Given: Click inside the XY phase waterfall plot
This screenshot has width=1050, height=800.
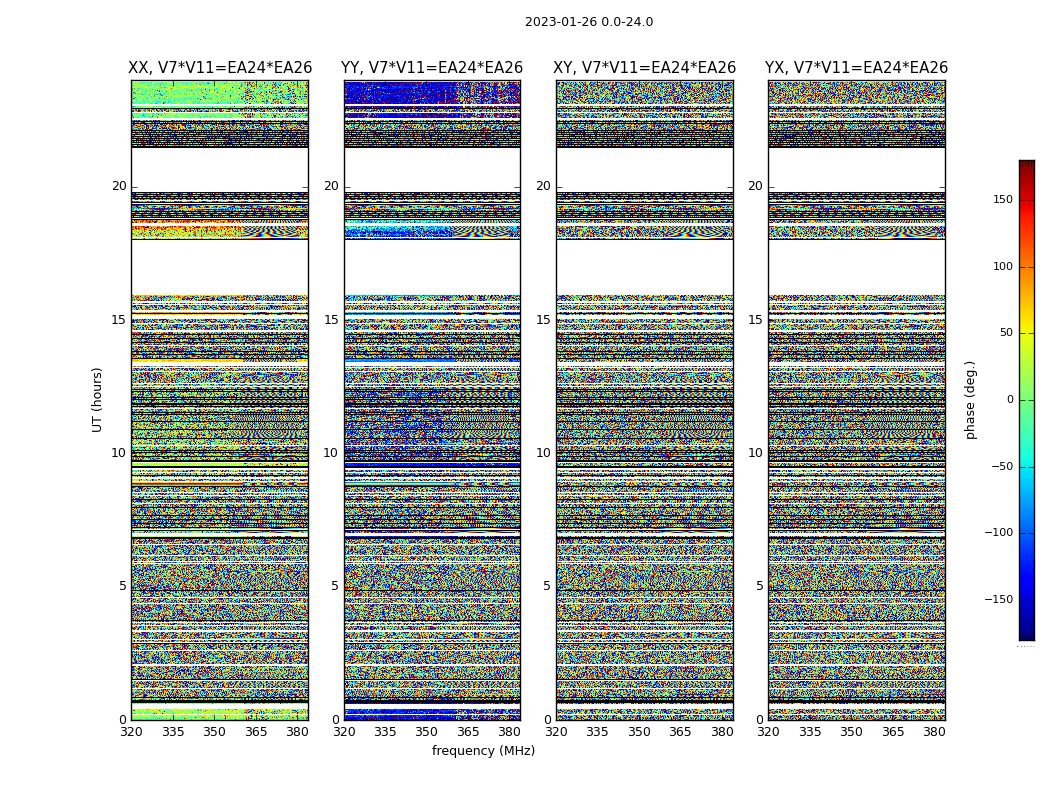Looking at the screenshot, I should 645,400.
